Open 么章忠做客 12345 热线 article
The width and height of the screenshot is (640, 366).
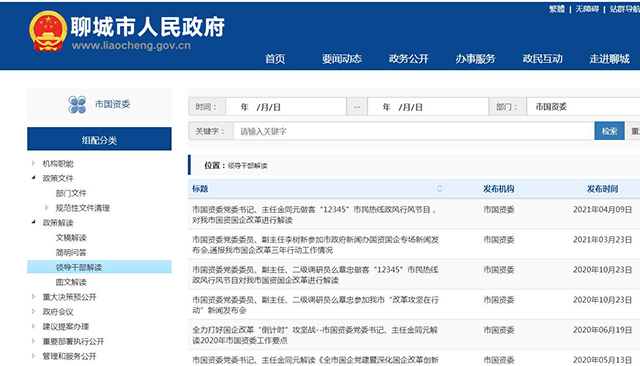coord(315,275)
